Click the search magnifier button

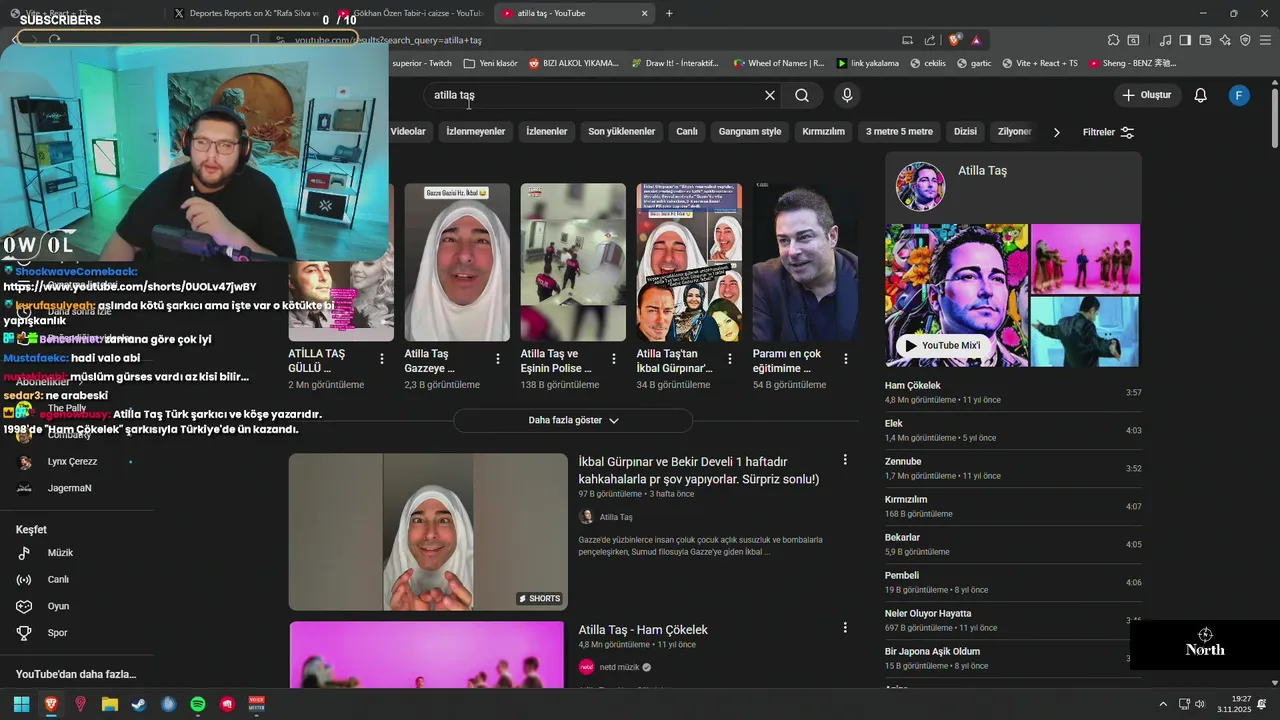(802, 95)
